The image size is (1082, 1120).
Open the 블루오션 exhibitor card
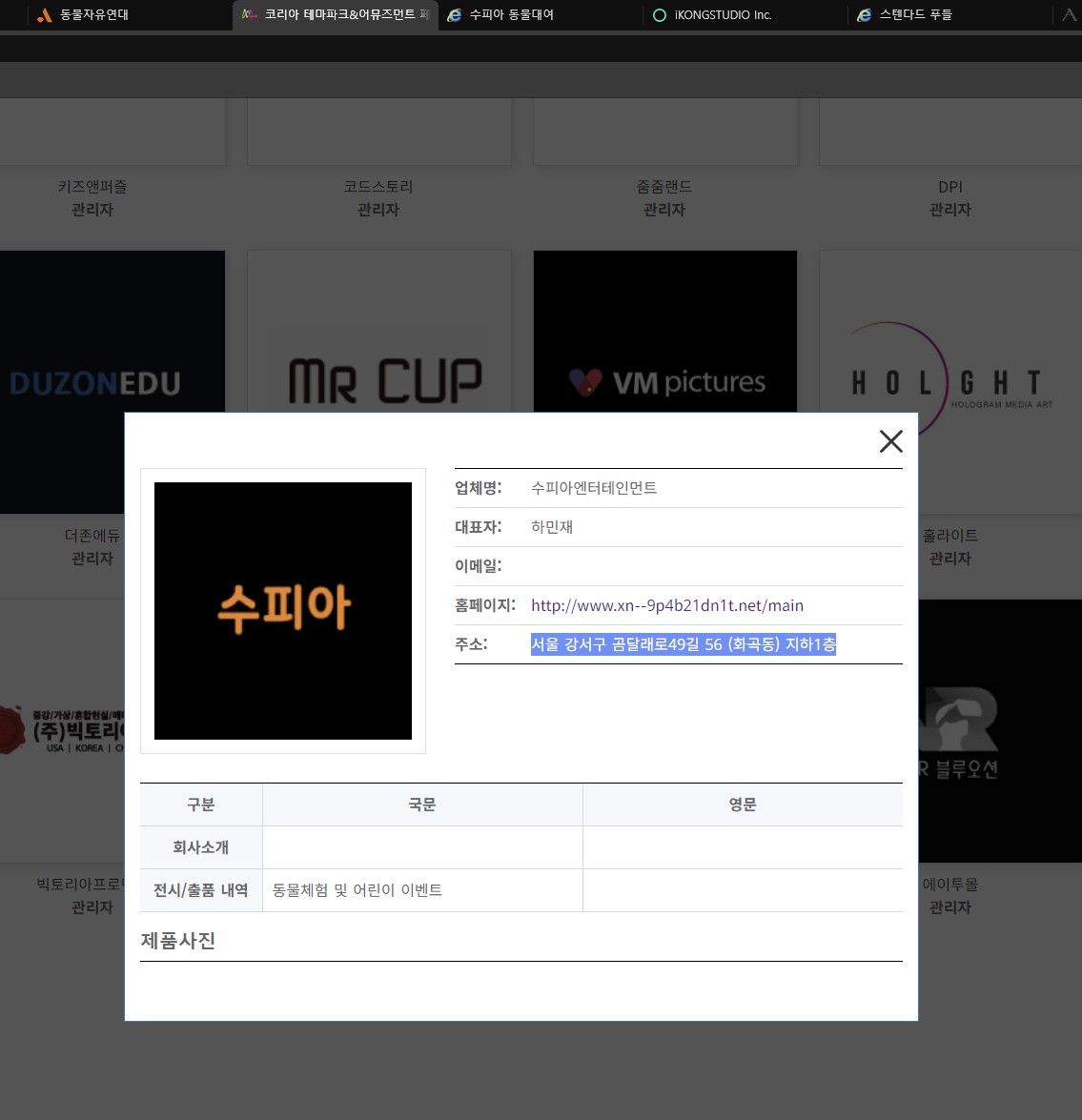tap(1000, 731)
